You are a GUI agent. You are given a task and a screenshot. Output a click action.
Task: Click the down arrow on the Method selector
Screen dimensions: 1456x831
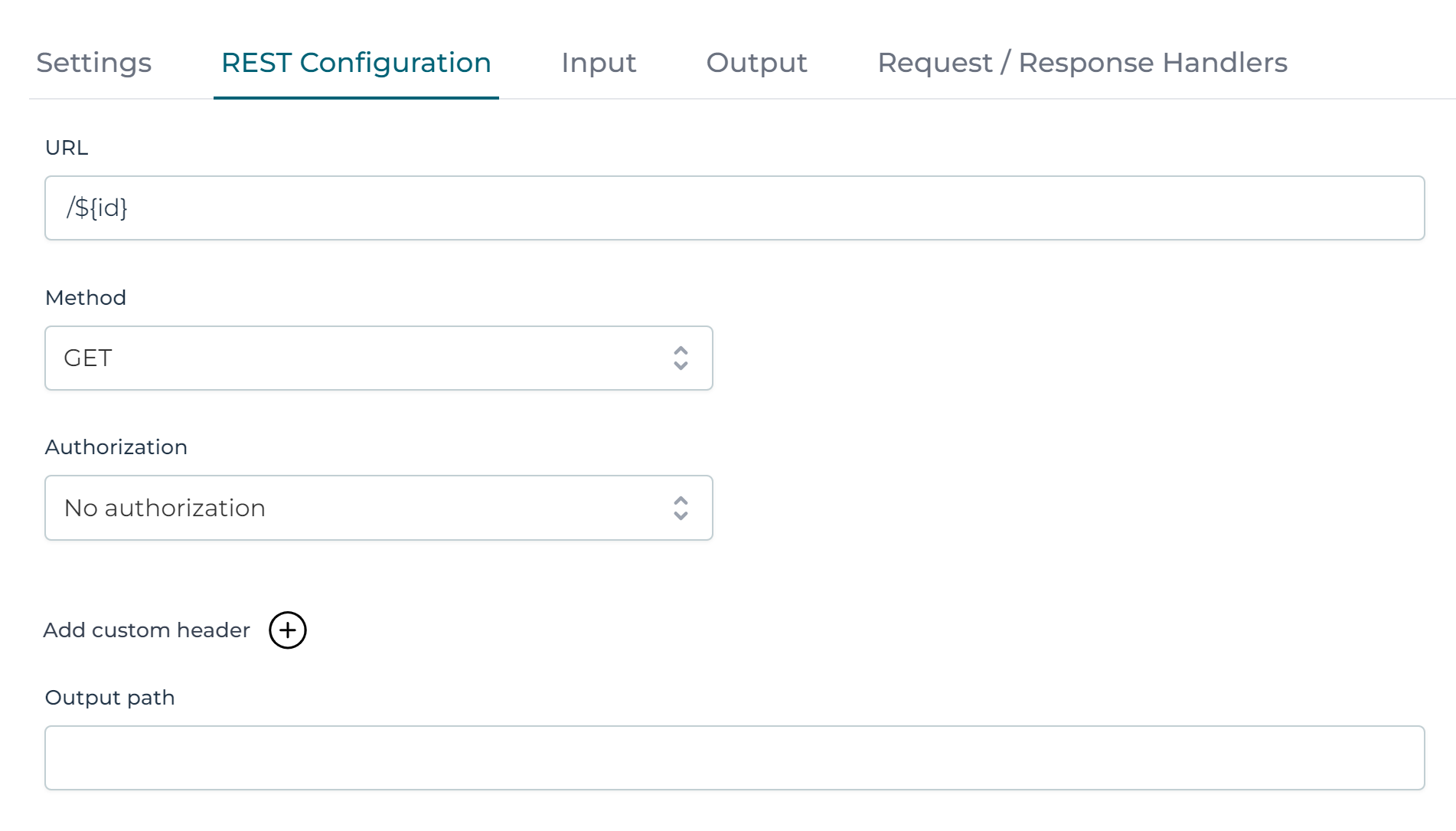point(682,365)
